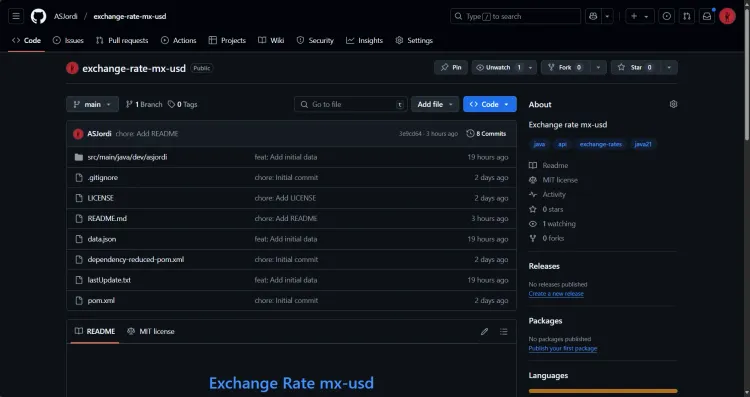Click the GitHub logo

pyautogui.click(x=38, y=16)
